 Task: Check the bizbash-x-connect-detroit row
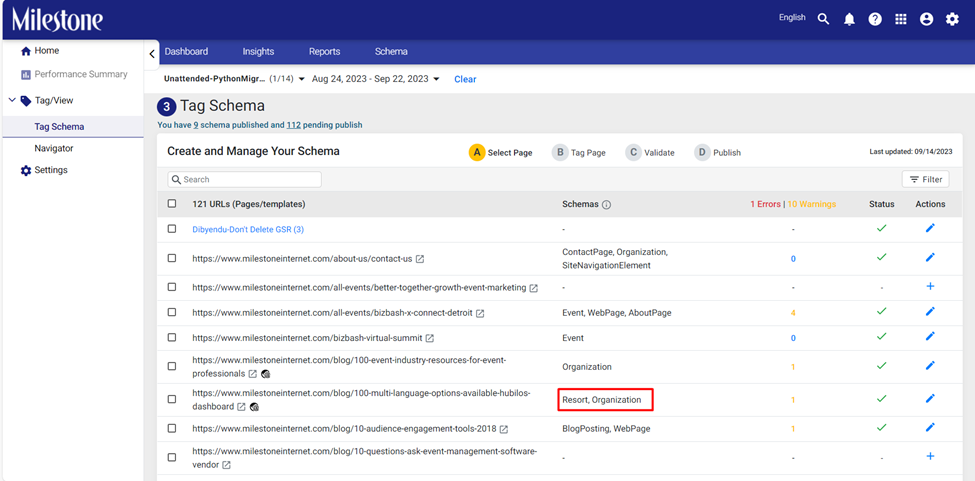(172, 312)
